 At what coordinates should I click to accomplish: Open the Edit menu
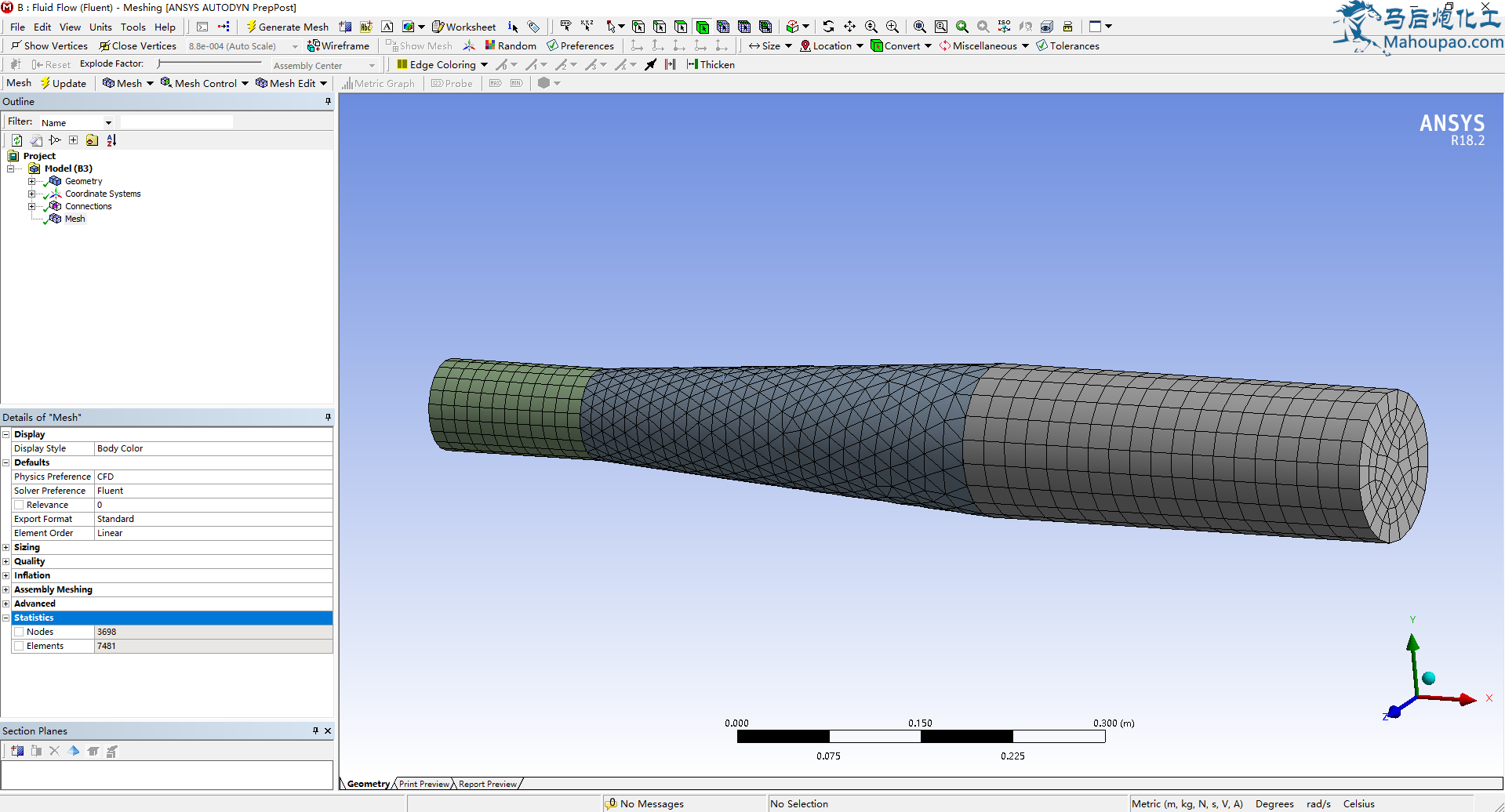point(42,27)
